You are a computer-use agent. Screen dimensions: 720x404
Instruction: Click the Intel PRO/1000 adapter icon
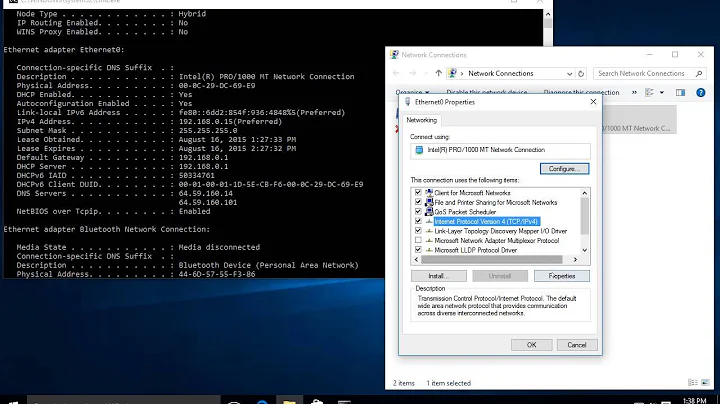(x=418, y=150)
